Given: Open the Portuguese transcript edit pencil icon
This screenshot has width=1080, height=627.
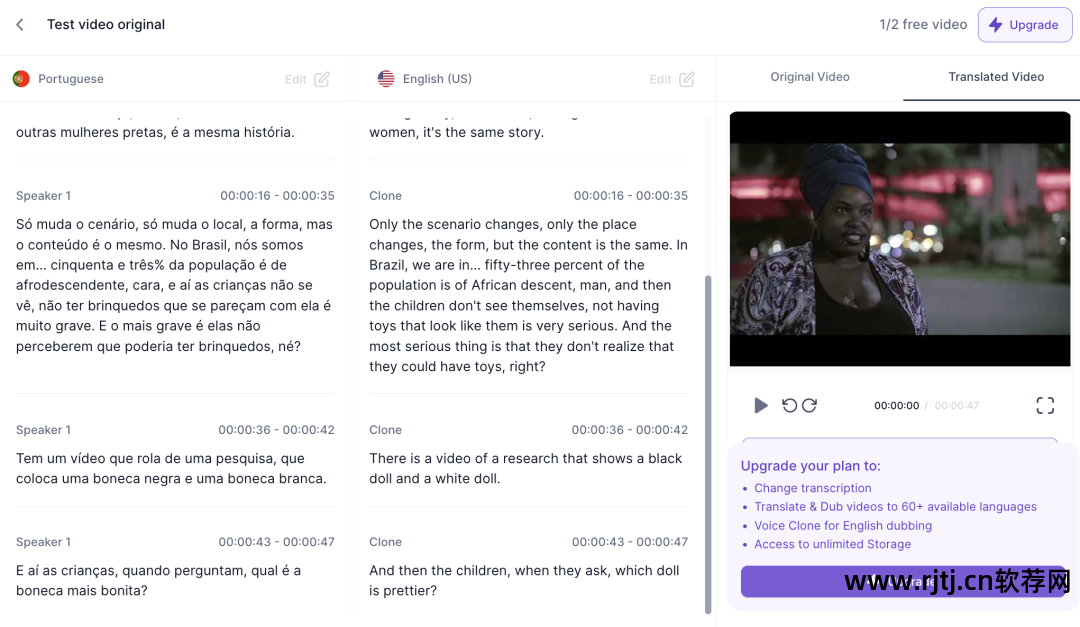Looking at the screenshot, I should (322, 79).
